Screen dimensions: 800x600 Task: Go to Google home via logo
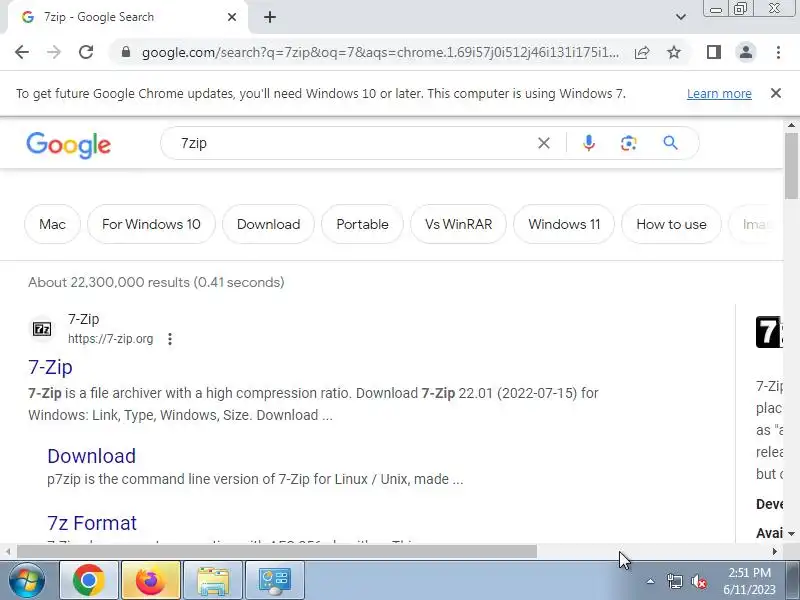pyautogui.click(x=68, y=145)
